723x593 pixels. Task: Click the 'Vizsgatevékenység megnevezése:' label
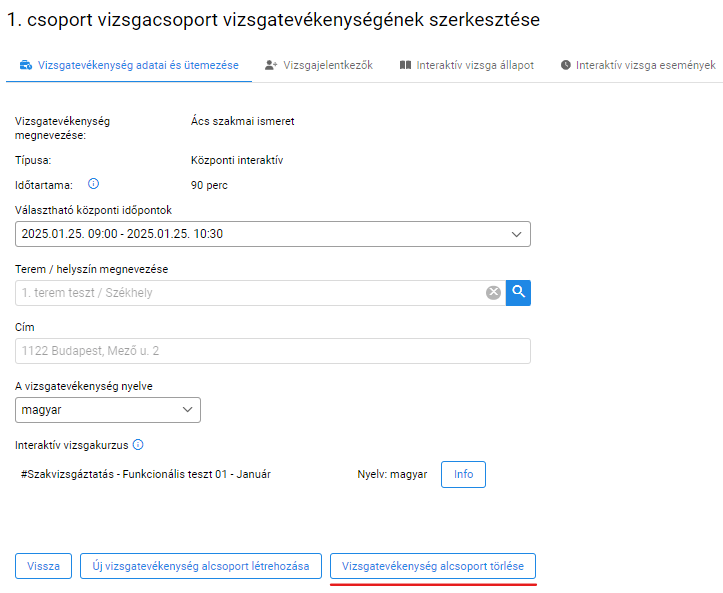point(62,128)
